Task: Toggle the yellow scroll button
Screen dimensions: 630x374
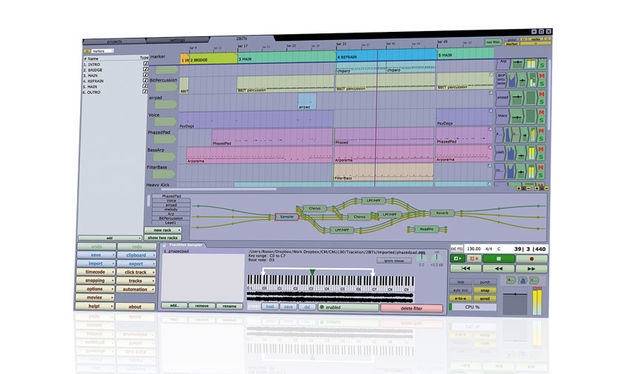Action: (485, 298)
